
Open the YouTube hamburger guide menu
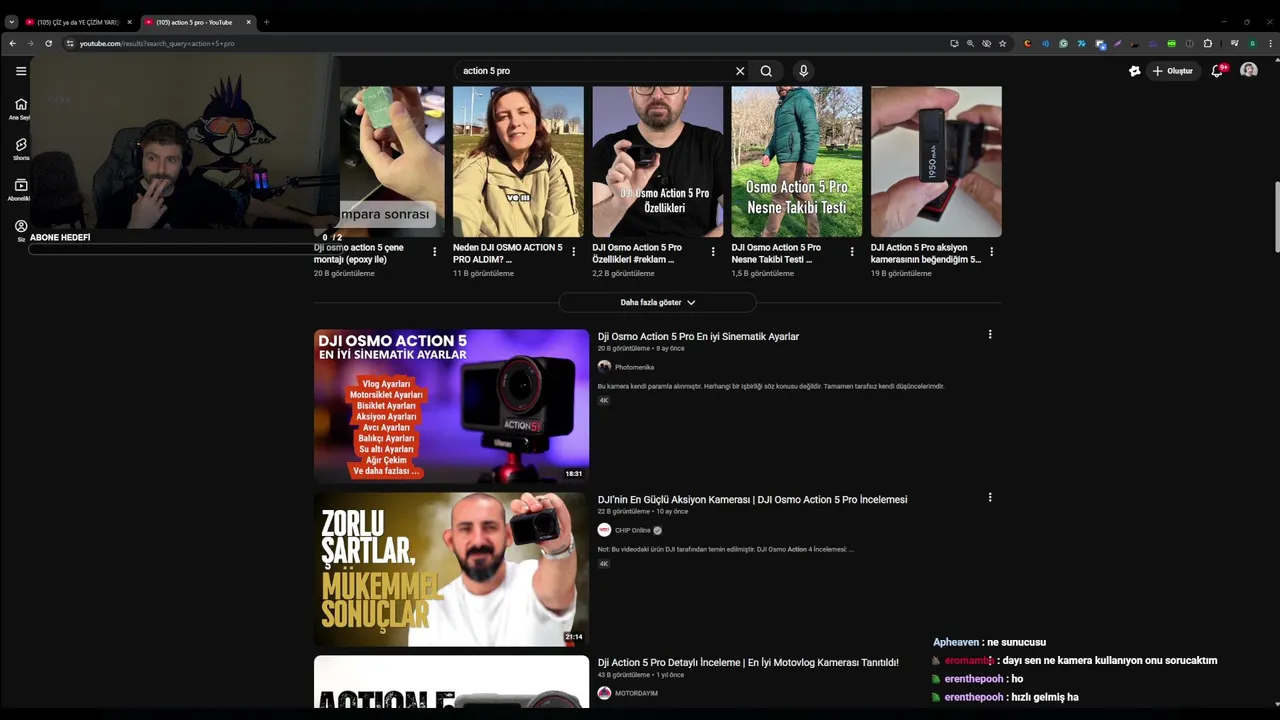[x=21, y=71]
